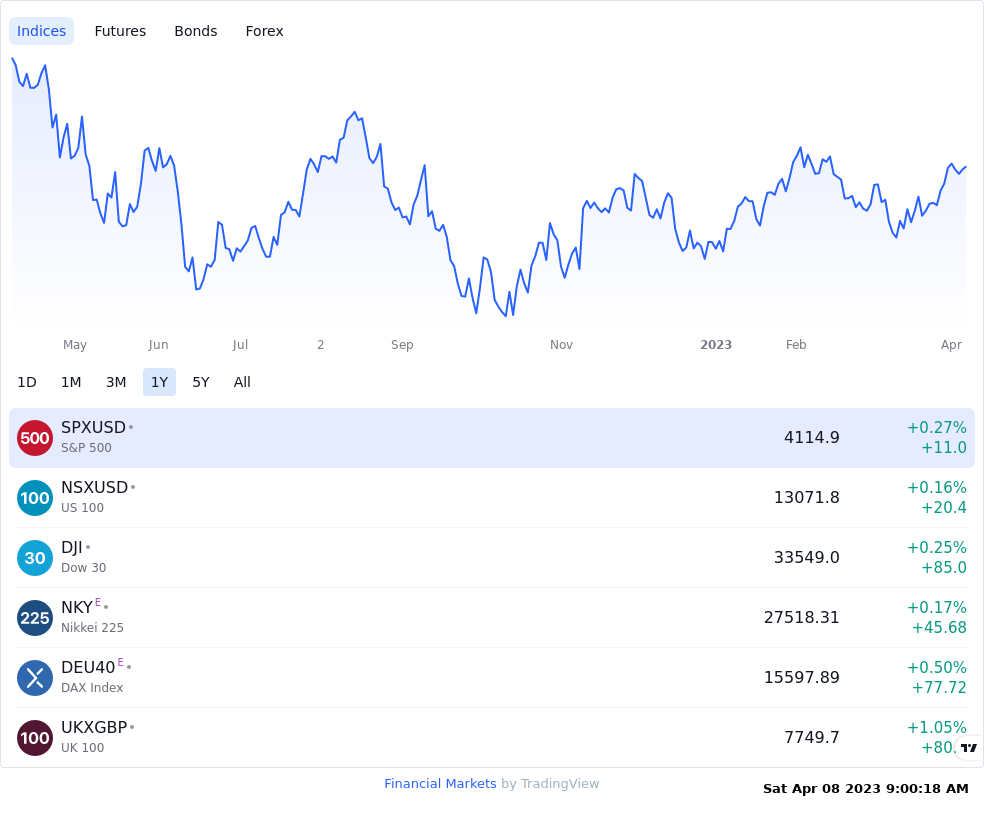
Task: Click the May label on chart axis
Action: coord(75,344)
